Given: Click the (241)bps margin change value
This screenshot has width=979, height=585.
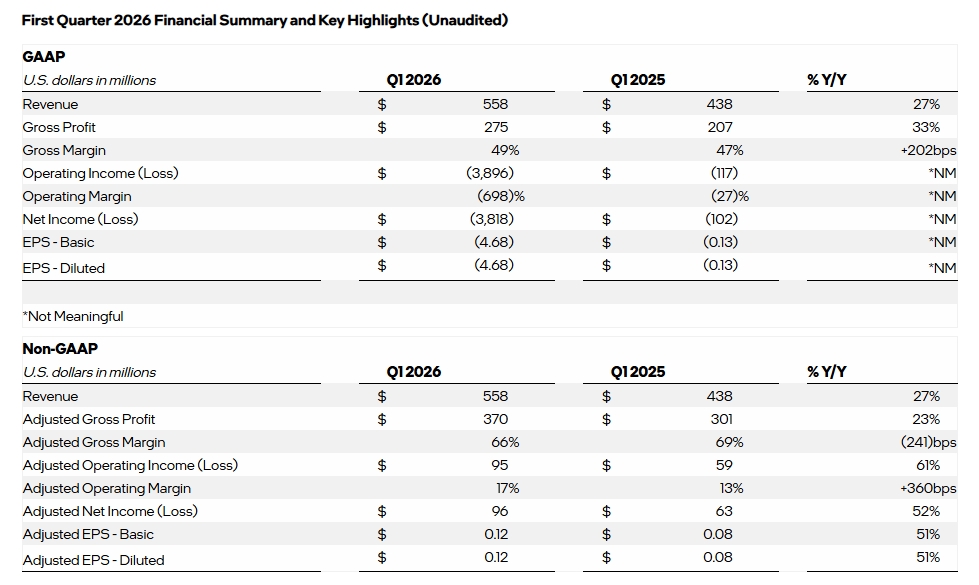Looking at the screenshot, I should click(x=929, y=442).
